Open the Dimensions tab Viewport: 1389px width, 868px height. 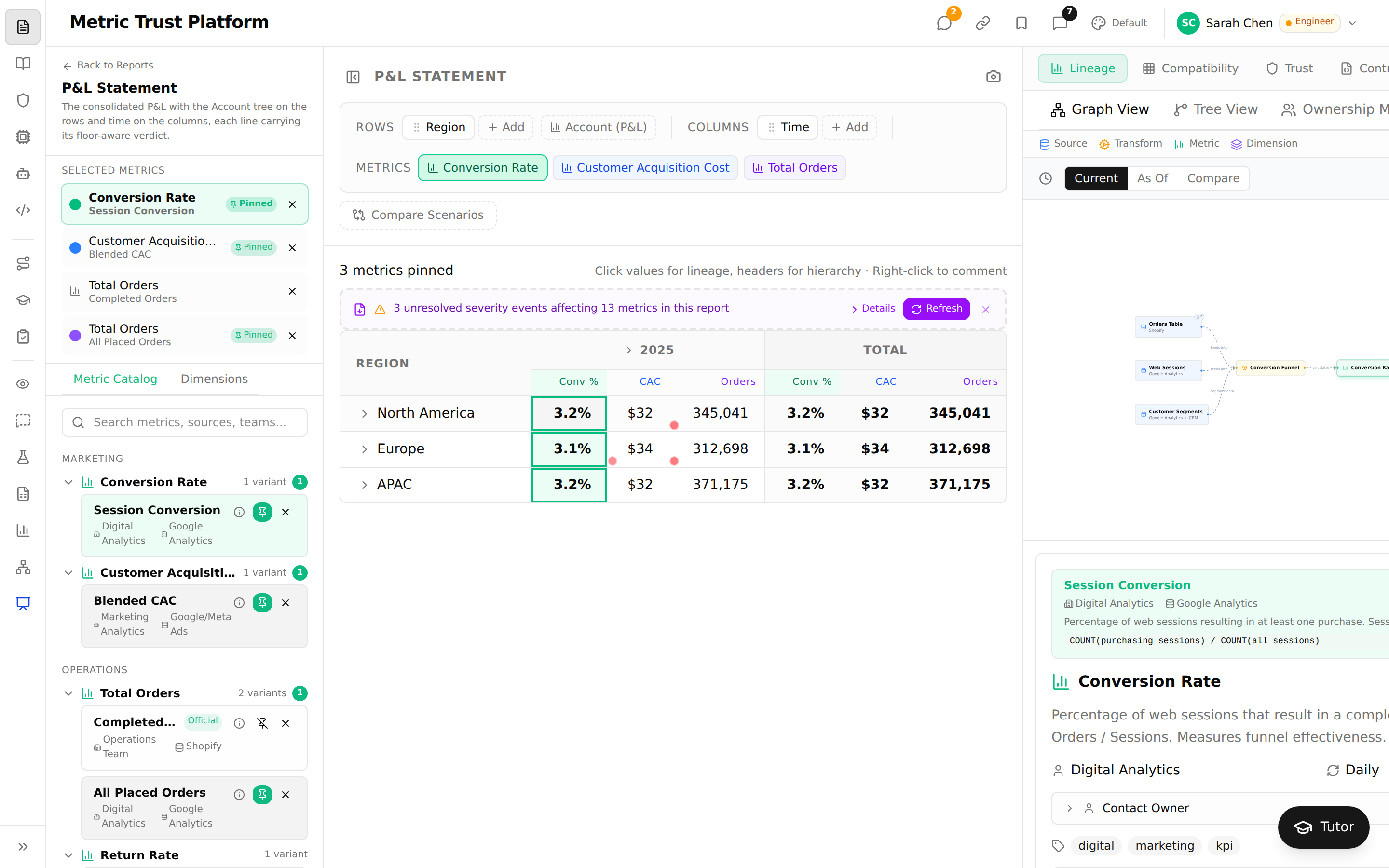pos(214,379)
